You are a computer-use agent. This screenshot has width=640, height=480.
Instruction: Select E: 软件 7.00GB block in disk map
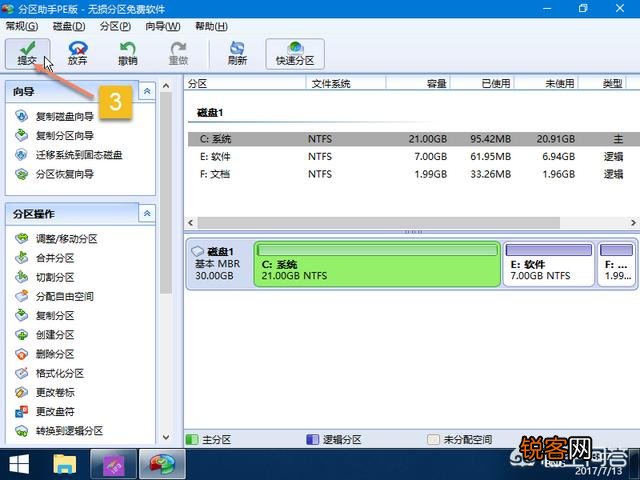(x=549, y=264)
